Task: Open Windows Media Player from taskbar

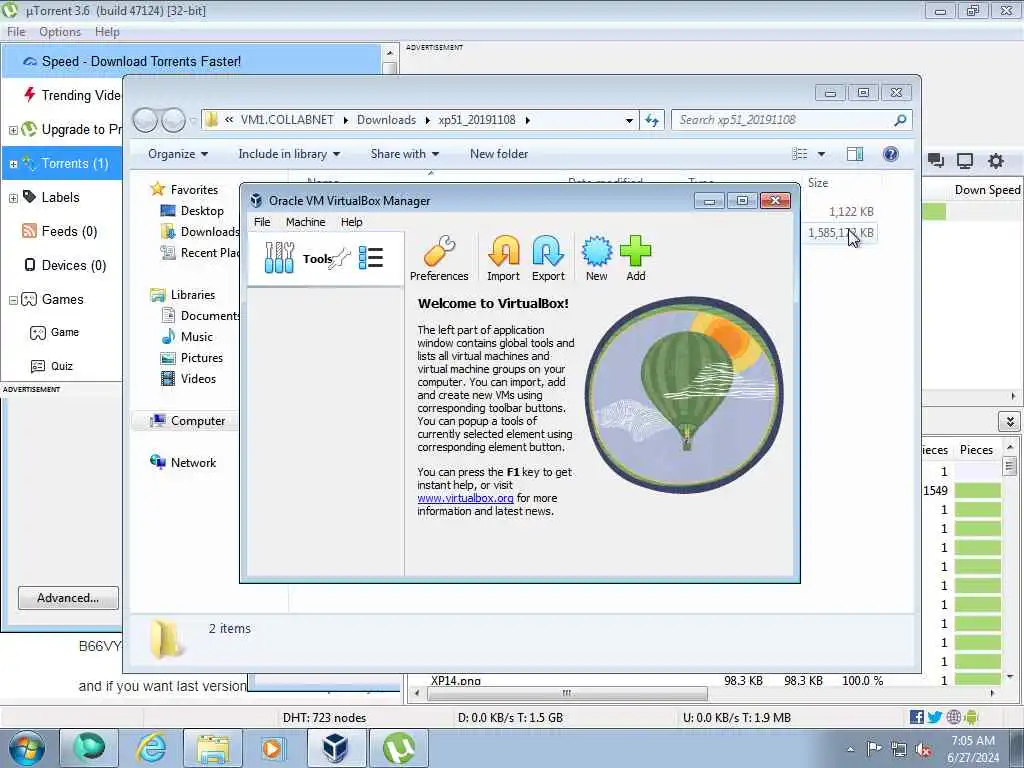Action: tap(272, 748)
